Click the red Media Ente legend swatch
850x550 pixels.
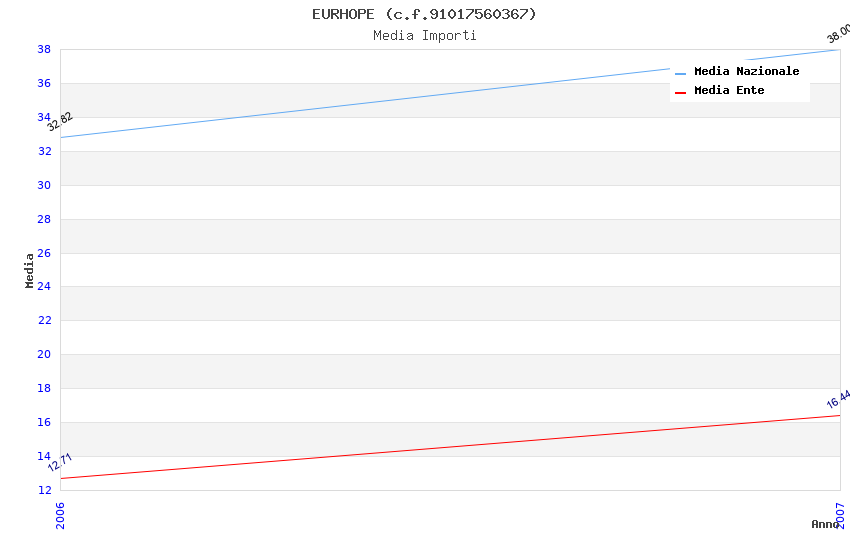point(681,92)
